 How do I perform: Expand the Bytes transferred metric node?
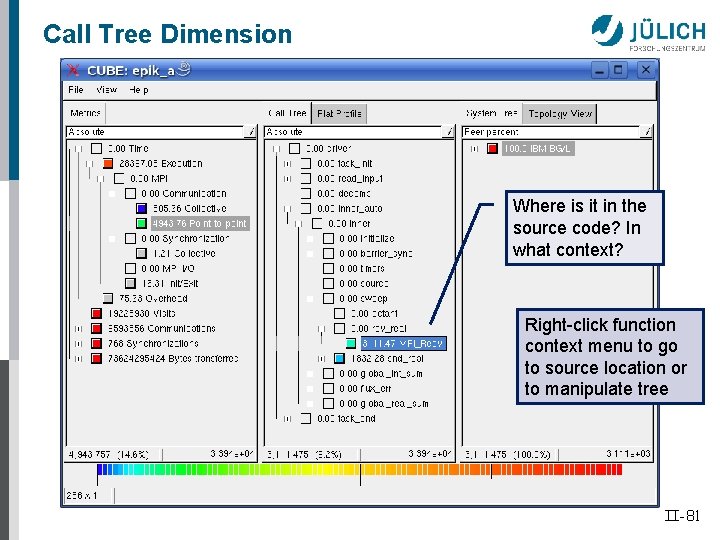(79, 359)
